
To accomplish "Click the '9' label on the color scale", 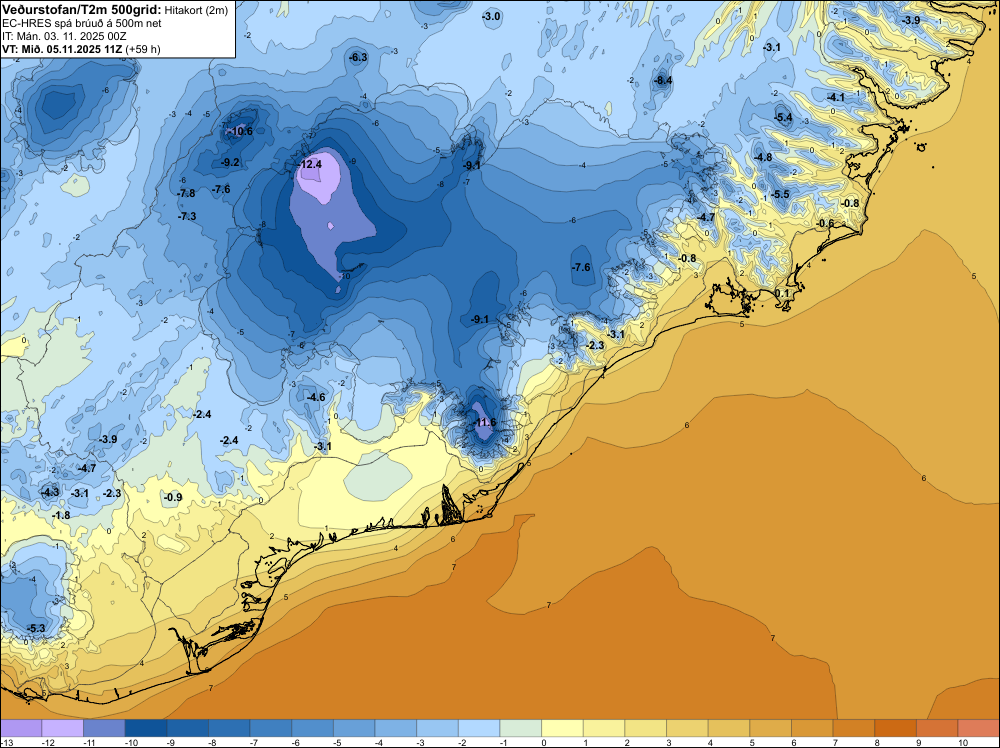I will [918, 742].
